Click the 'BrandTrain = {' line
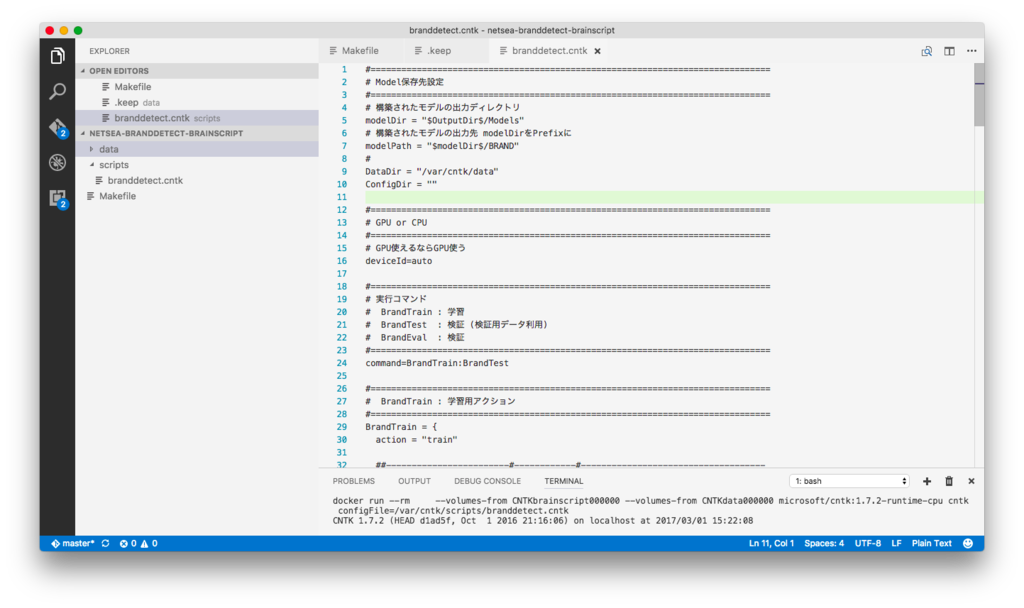 pos(401,427)
